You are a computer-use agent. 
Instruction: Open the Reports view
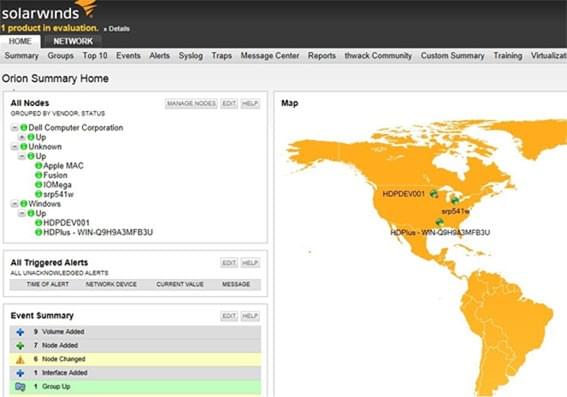(322, 56)
